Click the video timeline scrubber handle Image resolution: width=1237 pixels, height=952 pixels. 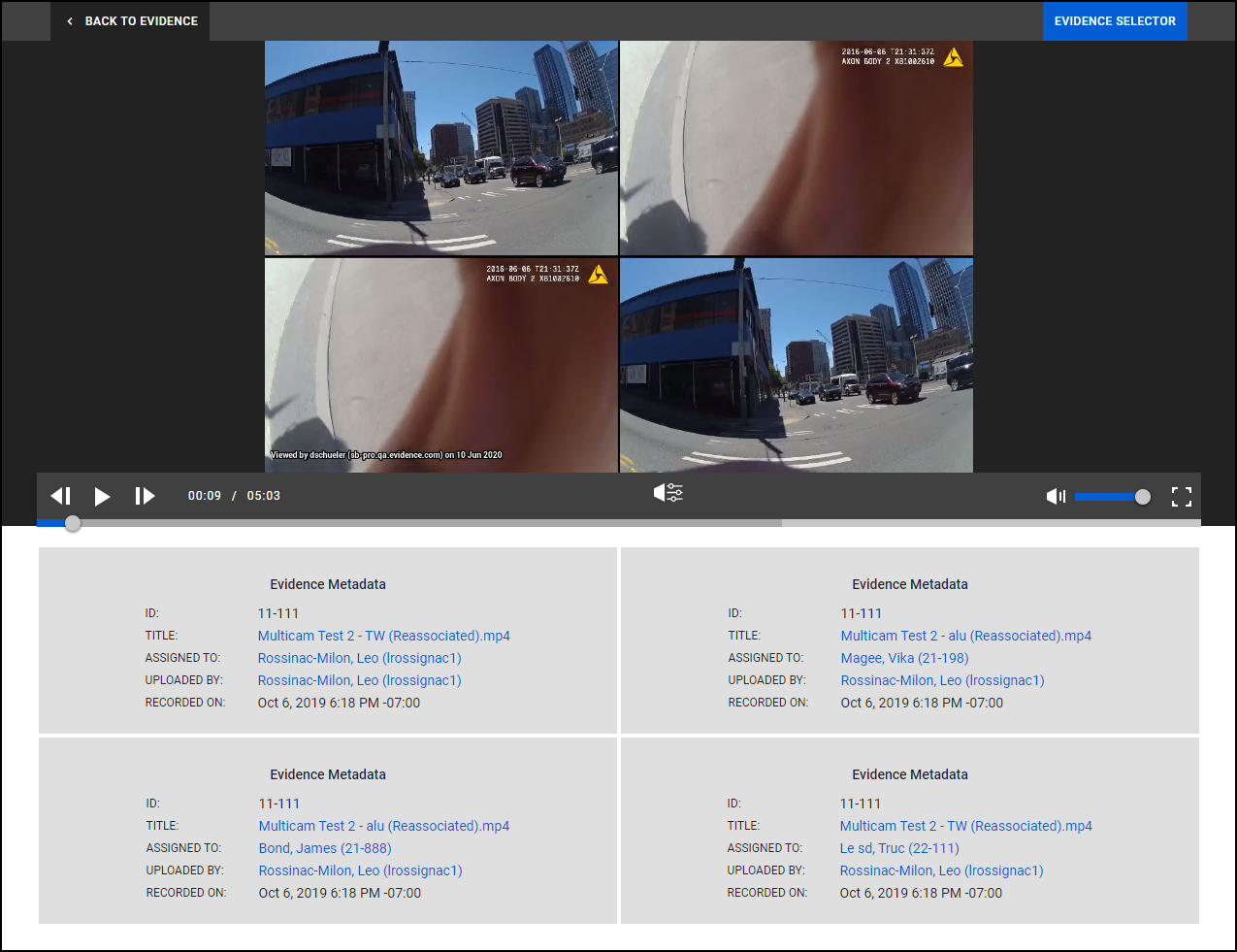(x=73, y=523)
